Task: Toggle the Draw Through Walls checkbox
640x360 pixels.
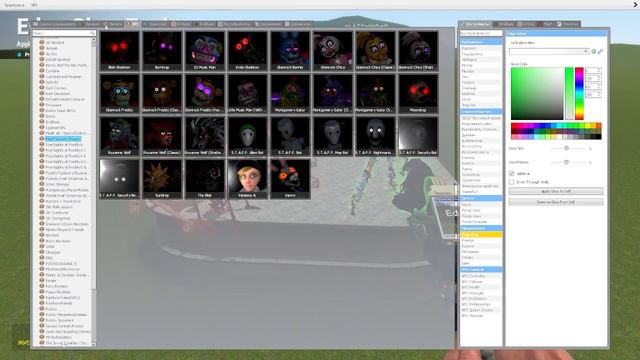Action: 511,182
